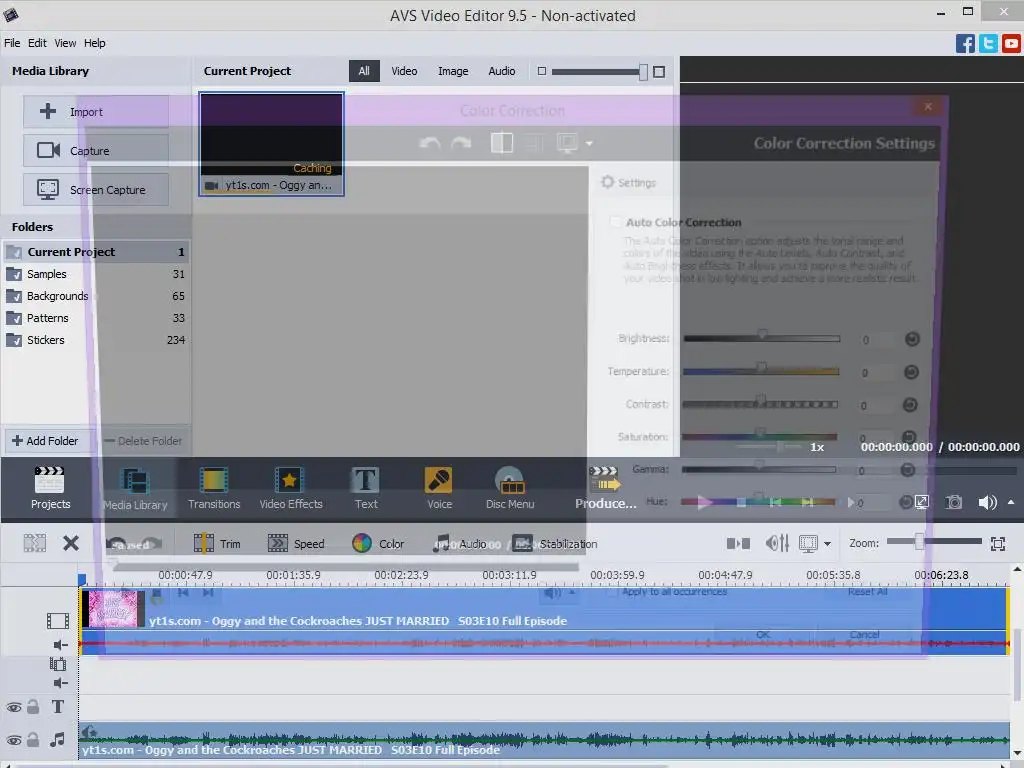Viewport: 1024px width, 768px height.
Task: Click the main video track filmstrip icon
Action: [x=57, y=620]
